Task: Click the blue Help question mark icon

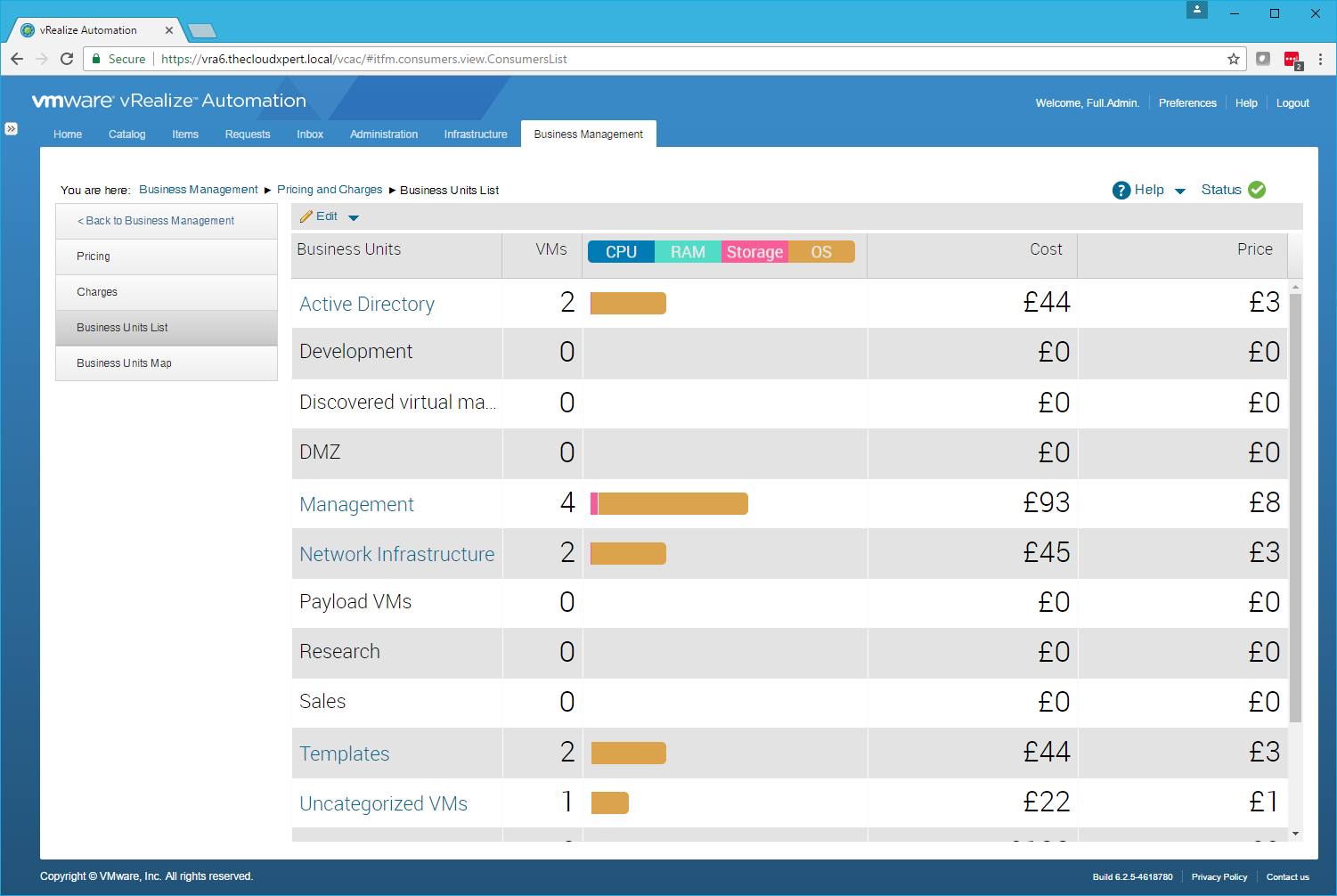Action: pyautogui.click(x=1121, y=190)
